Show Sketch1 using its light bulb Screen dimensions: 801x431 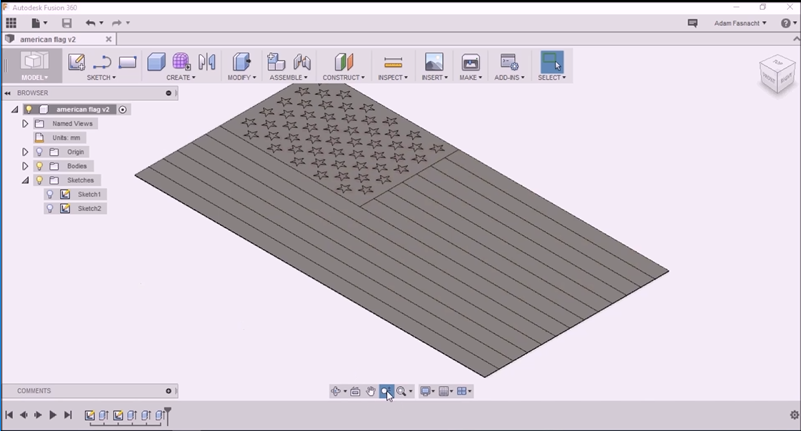click(x=50, y=194)
